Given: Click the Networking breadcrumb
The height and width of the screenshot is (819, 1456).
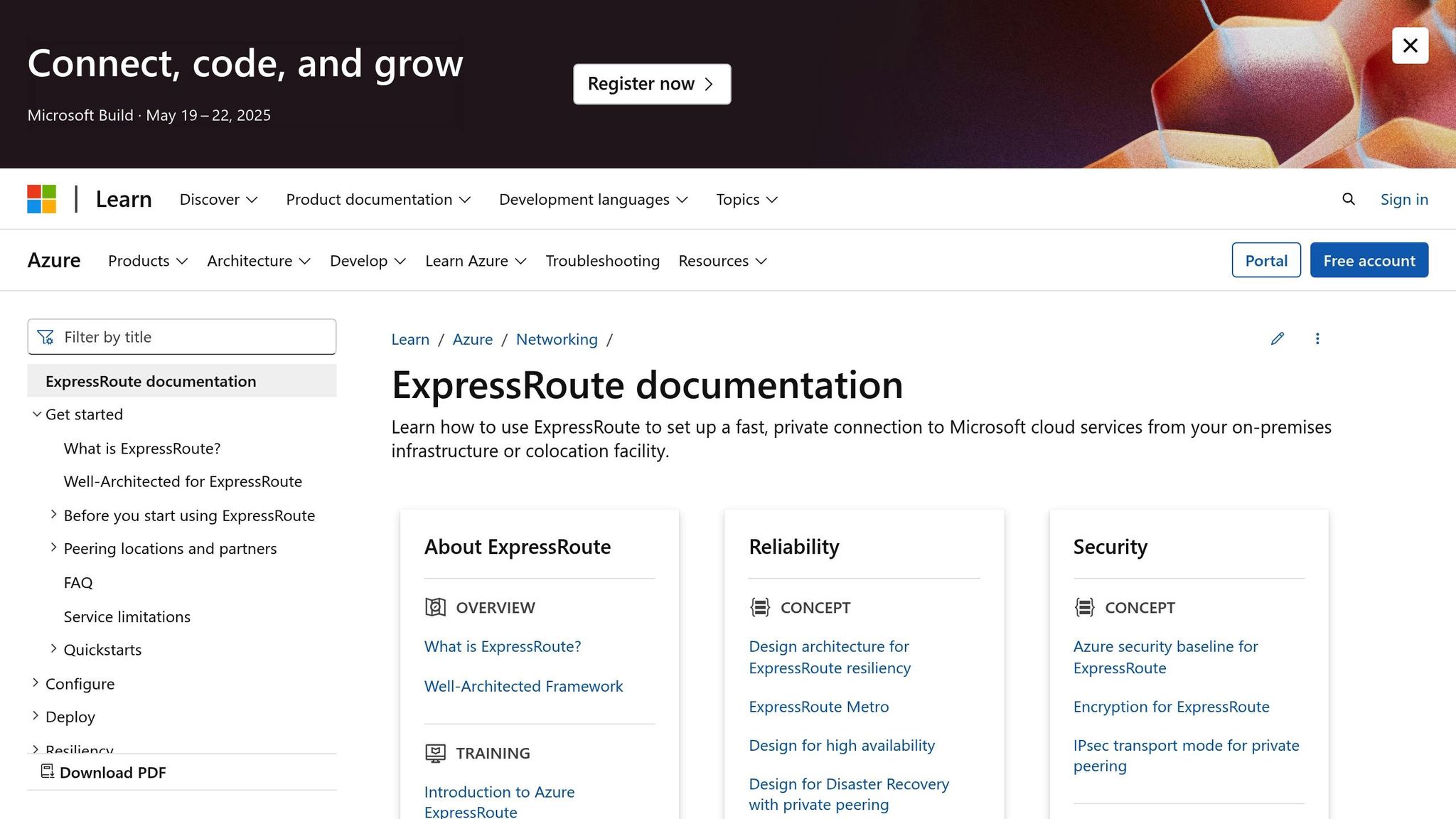Looking at the screenshot, I should click(557, 339).
